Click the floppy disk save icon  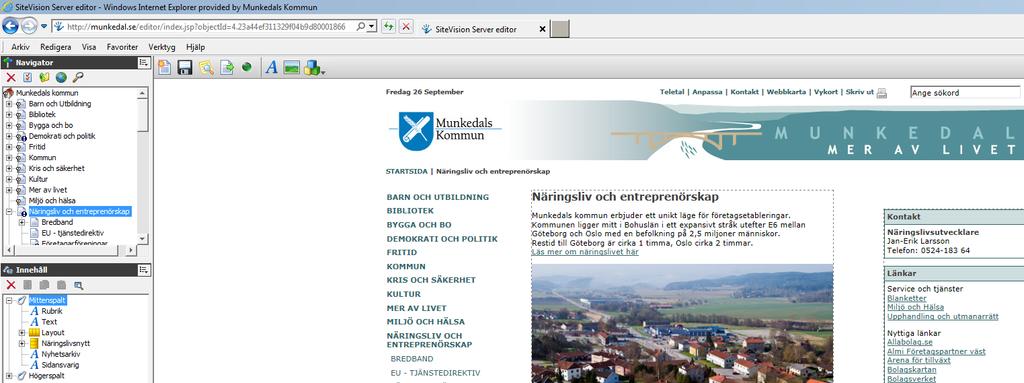(184, 67)
